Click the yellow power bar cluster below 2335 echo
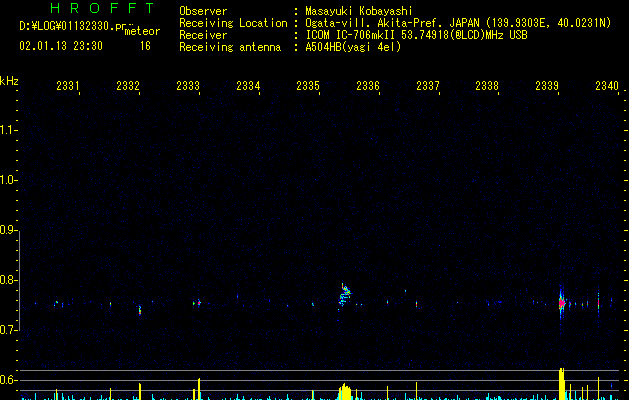This screenshot has width=629, height=400. (x=345, y=392)
